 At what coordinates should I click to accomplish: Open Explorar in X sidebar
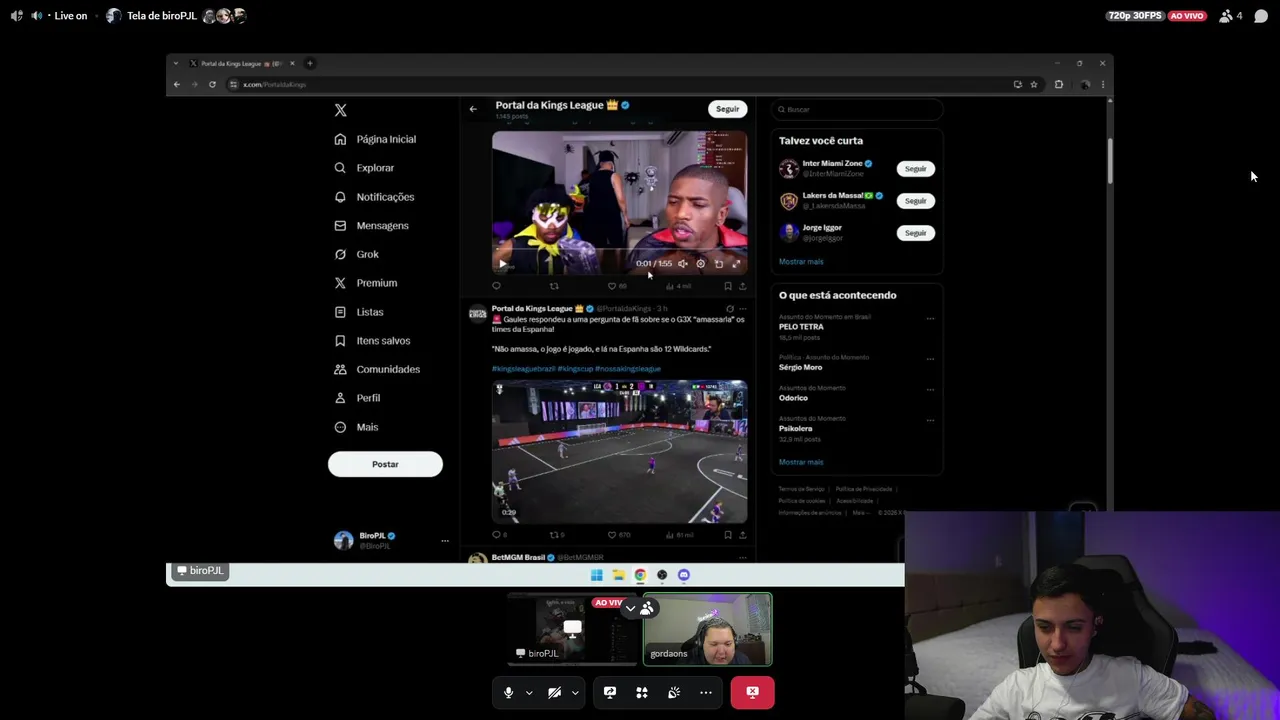click(x=364, y=168)
